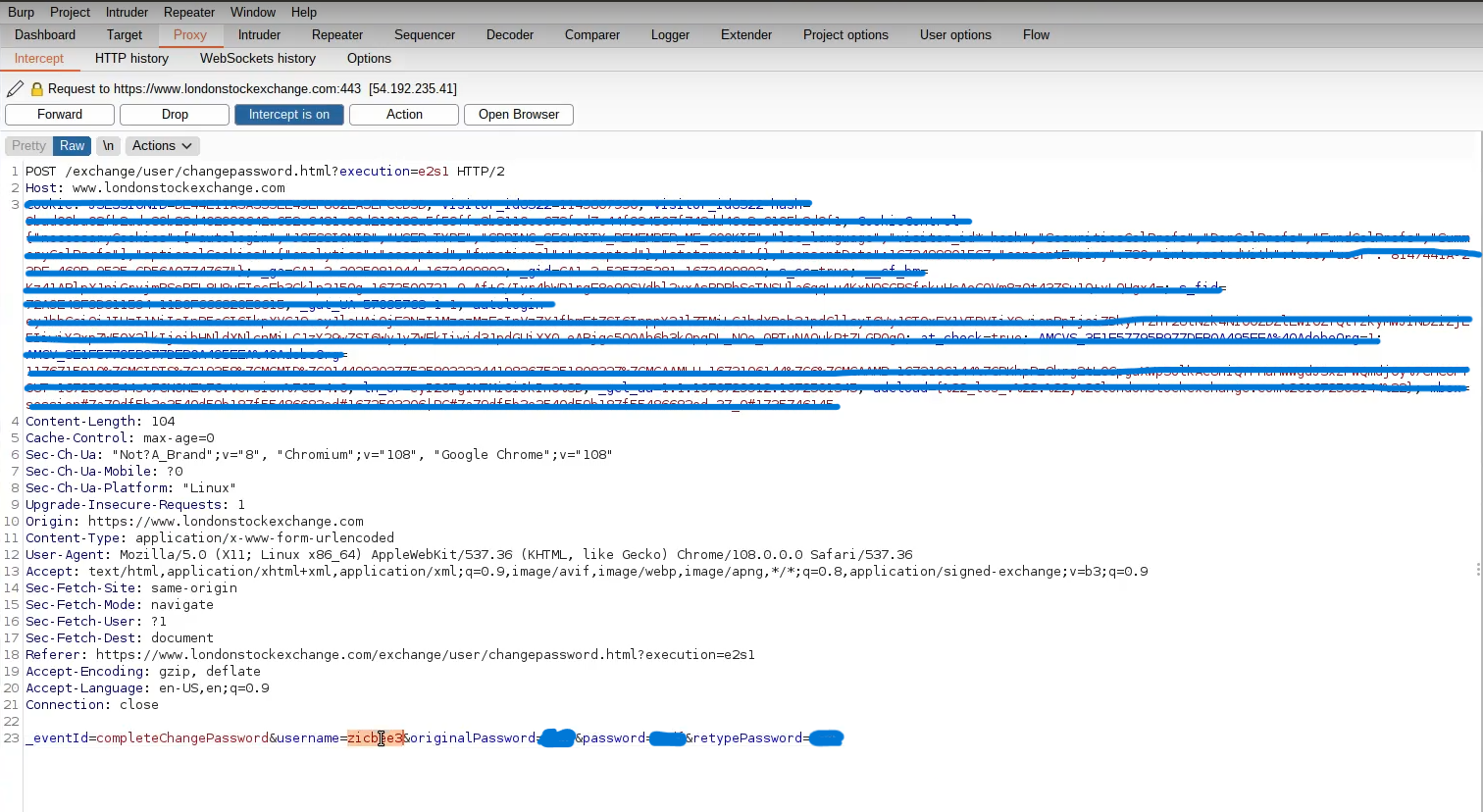Click the highlighted username value zicbie3

(x=376, y=738)
